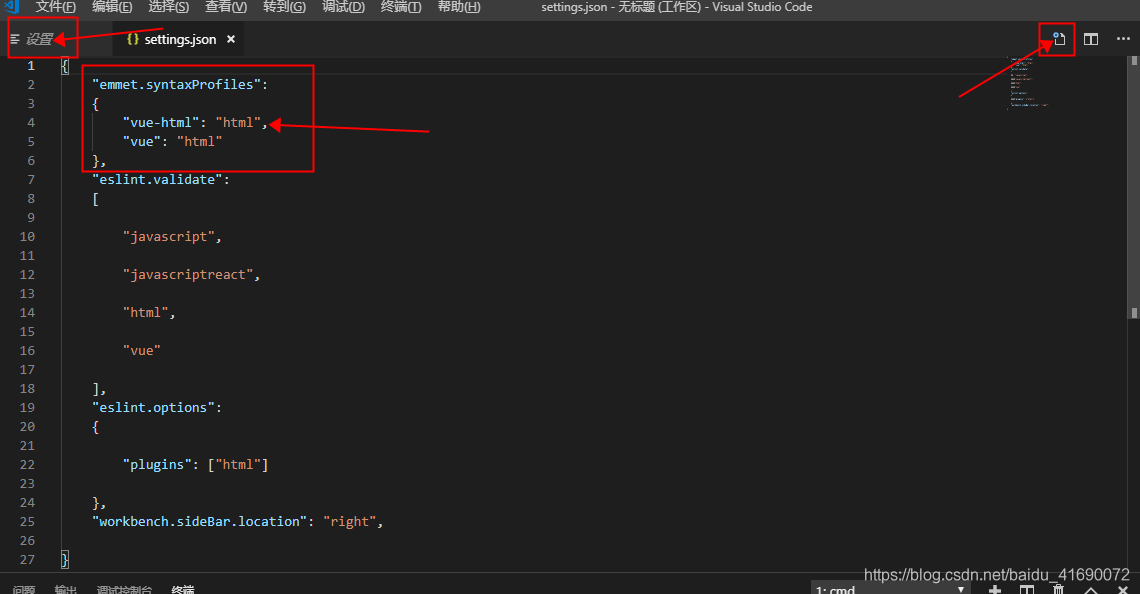Open the editor more actions ellipsis
This screenshot has height=594, width=1140.
1123,39
